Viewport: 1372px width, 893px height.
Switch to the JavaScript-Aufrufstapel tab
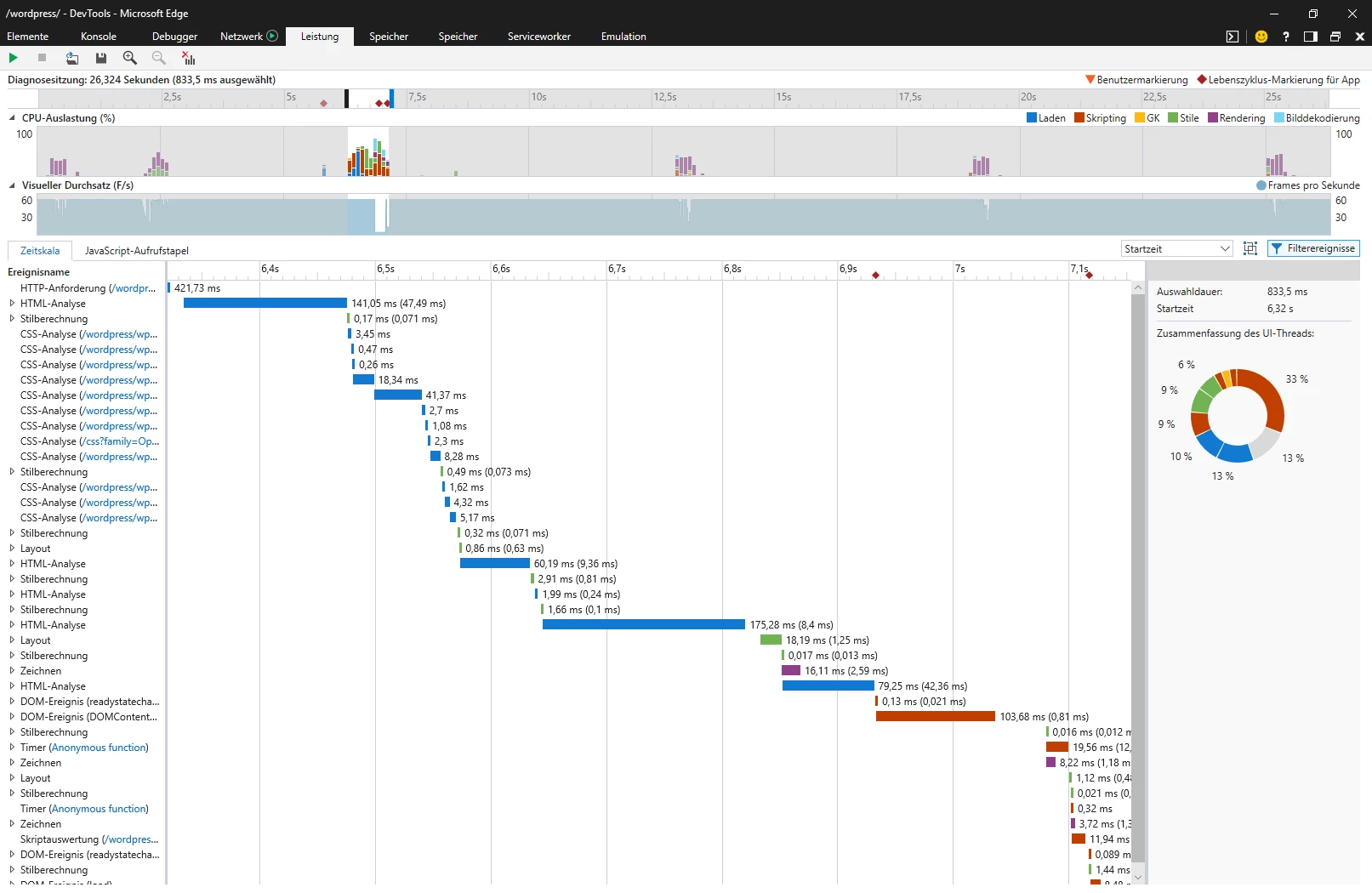pos(137,251)
